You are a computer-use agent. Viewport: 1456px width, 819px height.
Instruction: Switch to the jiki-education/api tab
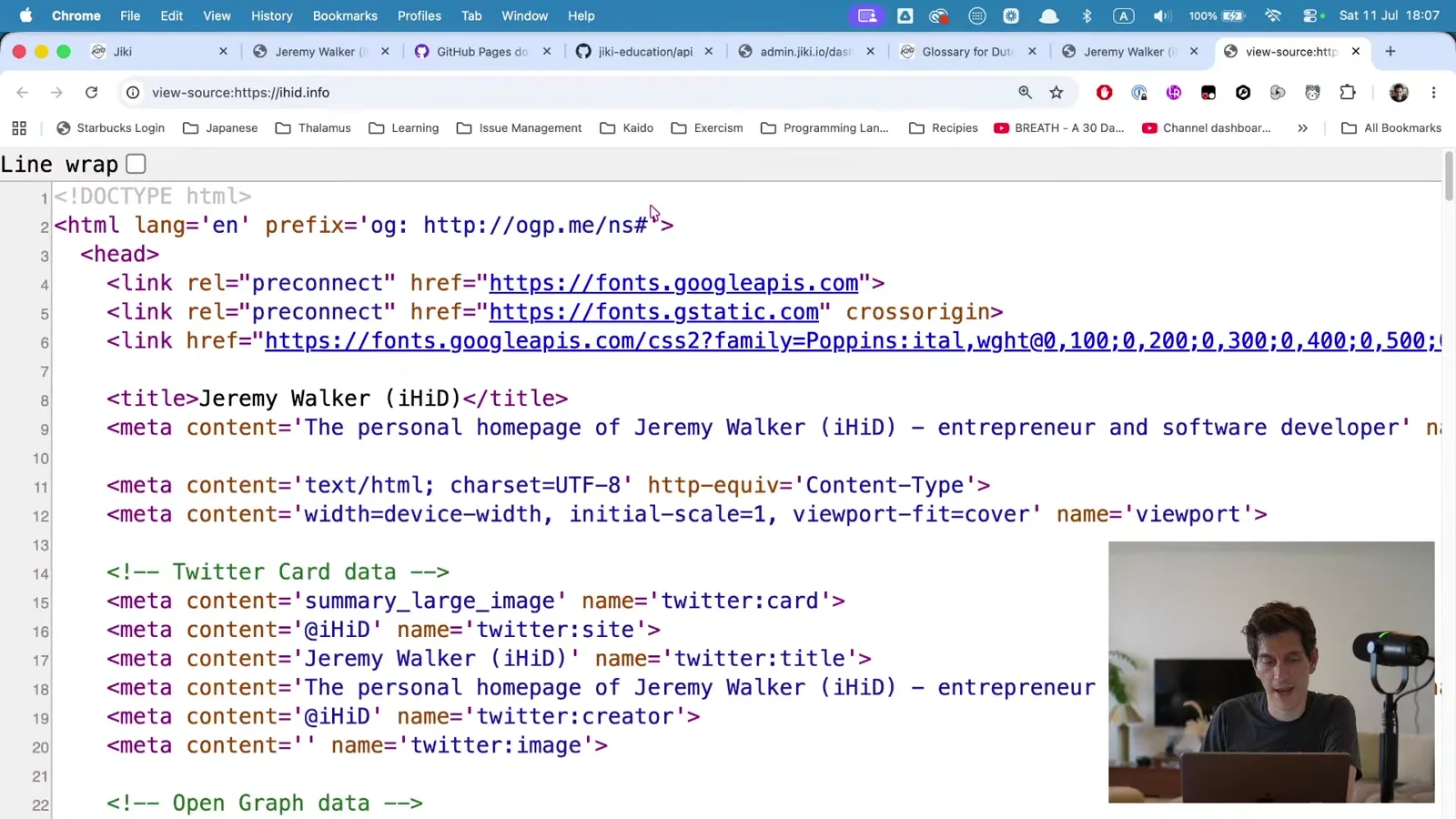click(642, 52)
